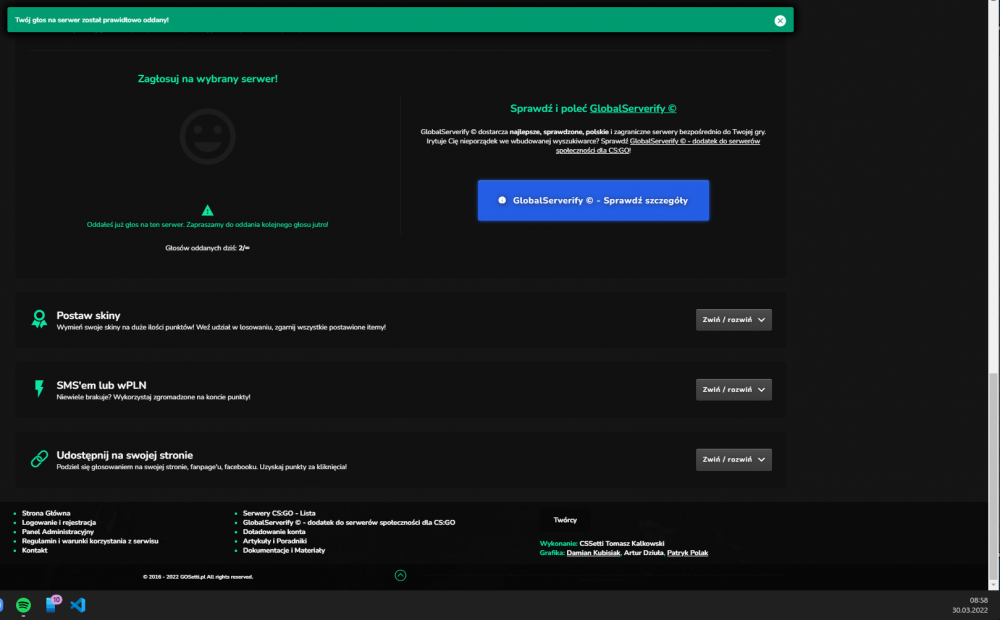The width and height of the screenshot is (1000, 620).
Task: Open Damian Kubisiak credit link
Action: [x=593, y=553]
